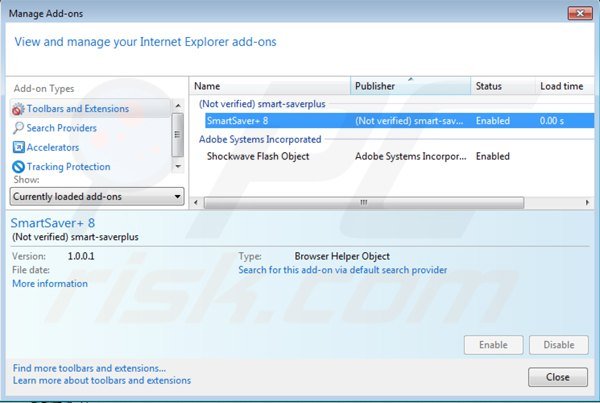Click the horizontal scrollbar left arrow
This screenshot has height=403, width=600.
[x=196, y=202]
